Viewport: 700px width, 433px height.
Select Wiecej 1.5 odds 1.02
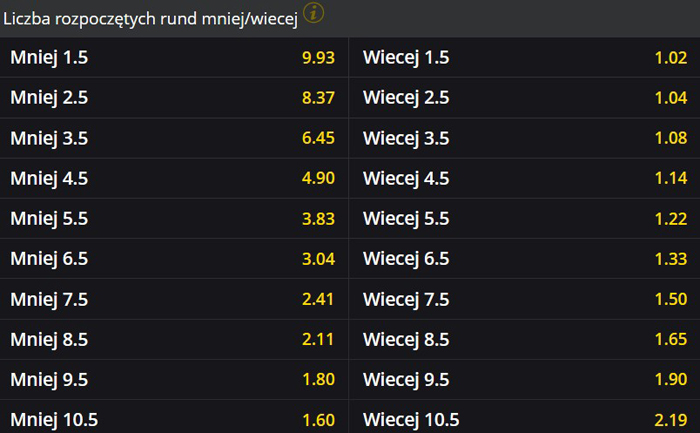click(x=524, y=58)
